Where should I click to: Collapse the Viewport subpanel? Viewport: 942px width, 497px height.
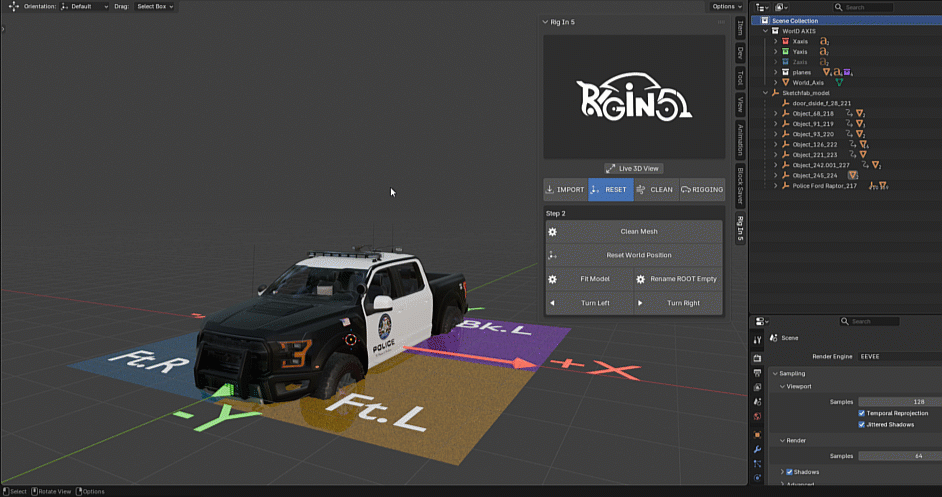click(782, 387)
